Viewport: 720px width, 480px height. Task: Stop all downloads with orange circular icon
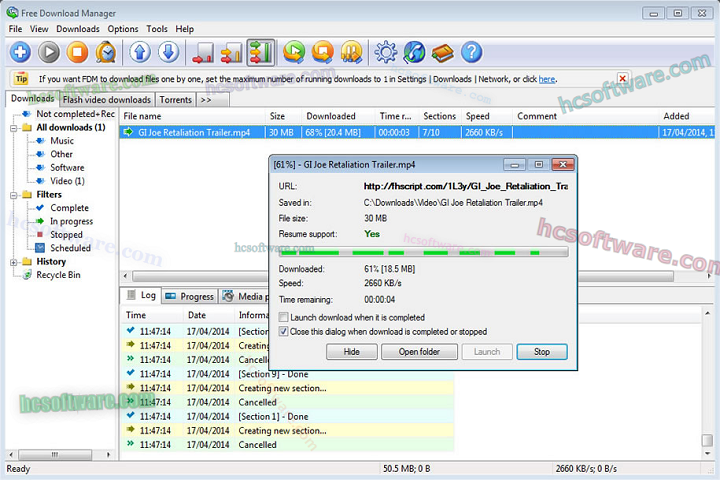tap(323, 52)
